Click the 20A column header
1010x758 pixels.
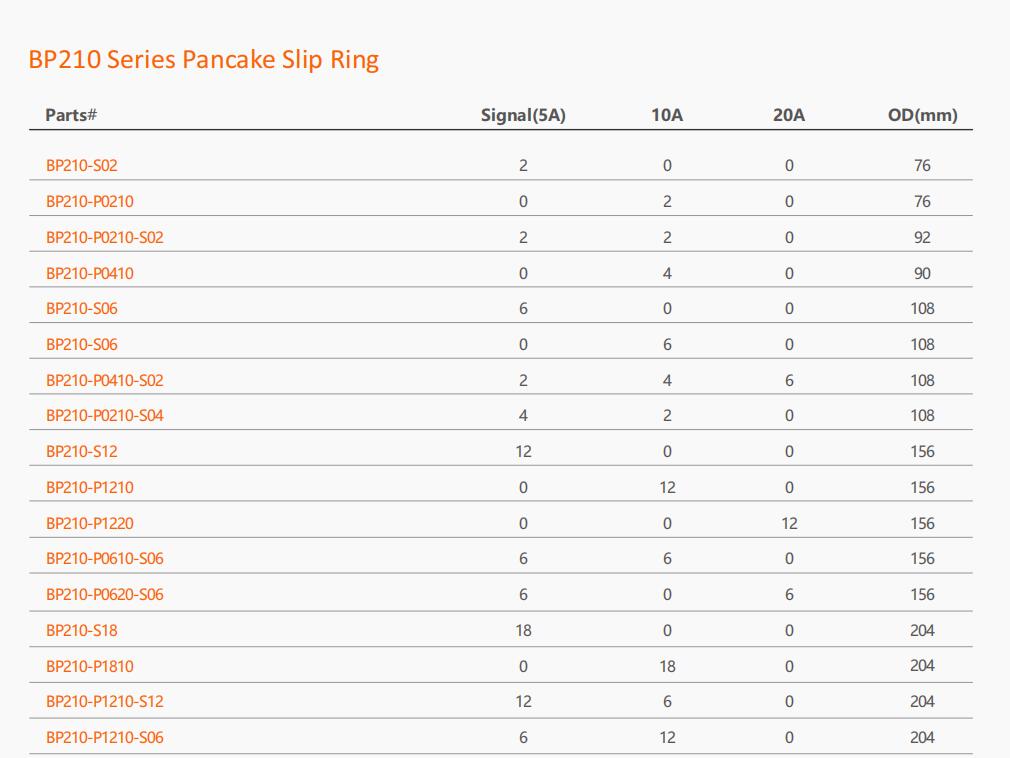point(789,115)
